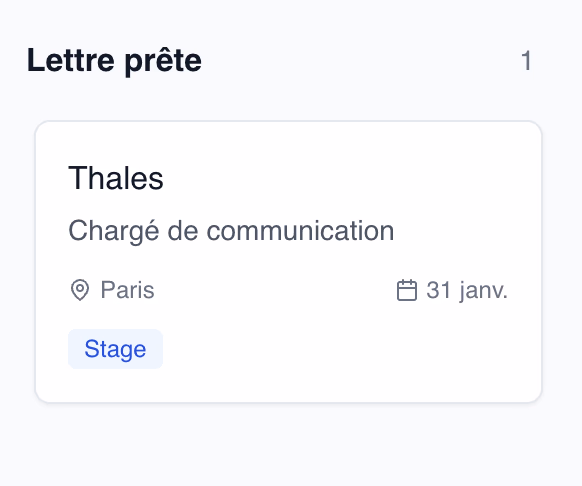Click the calendar icon next to 31 janv.
The width and height of the screenshot is (582, 486).
(407, 290)
